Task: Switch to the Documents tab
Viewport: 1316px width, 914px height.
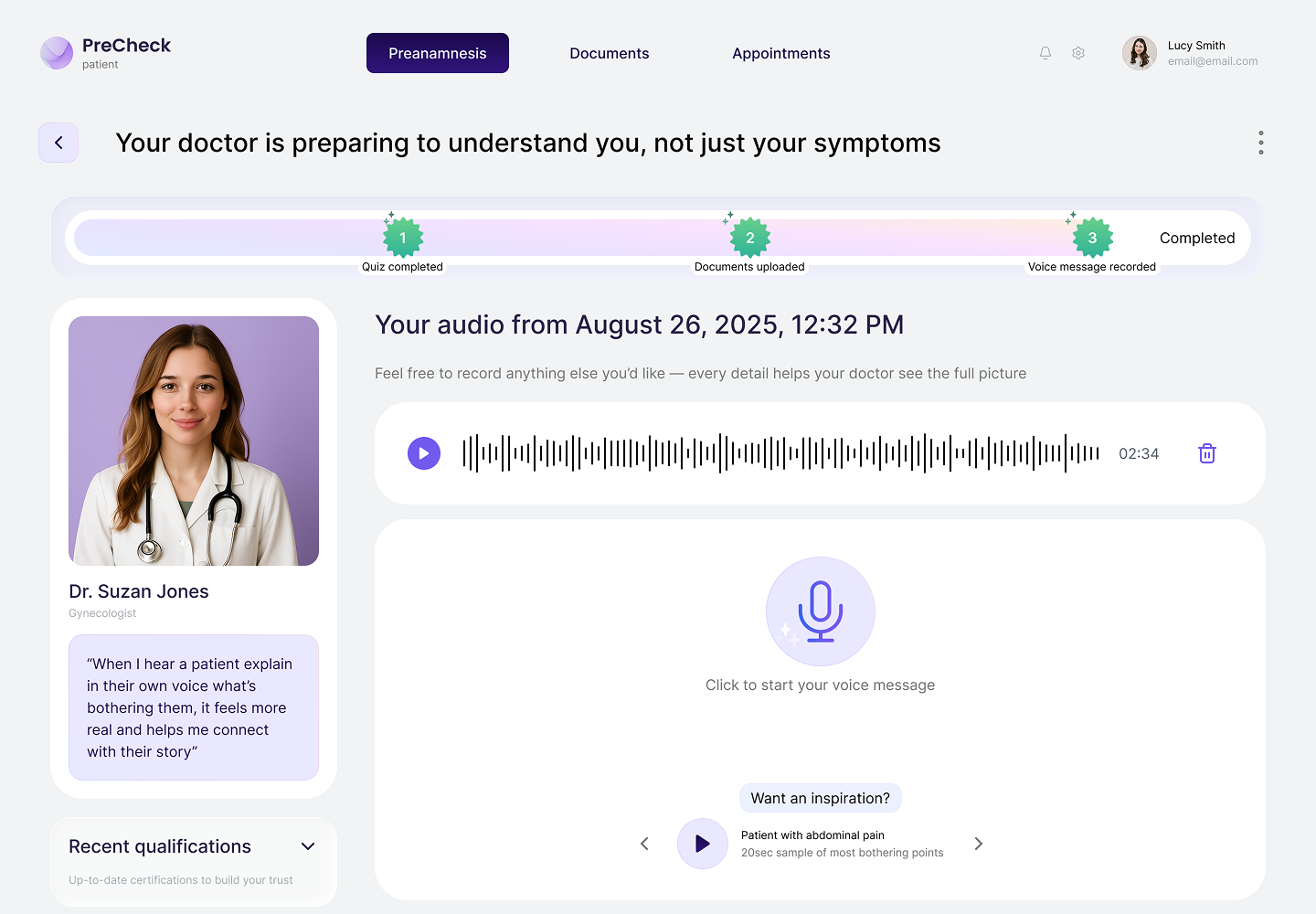Action: 609,53
